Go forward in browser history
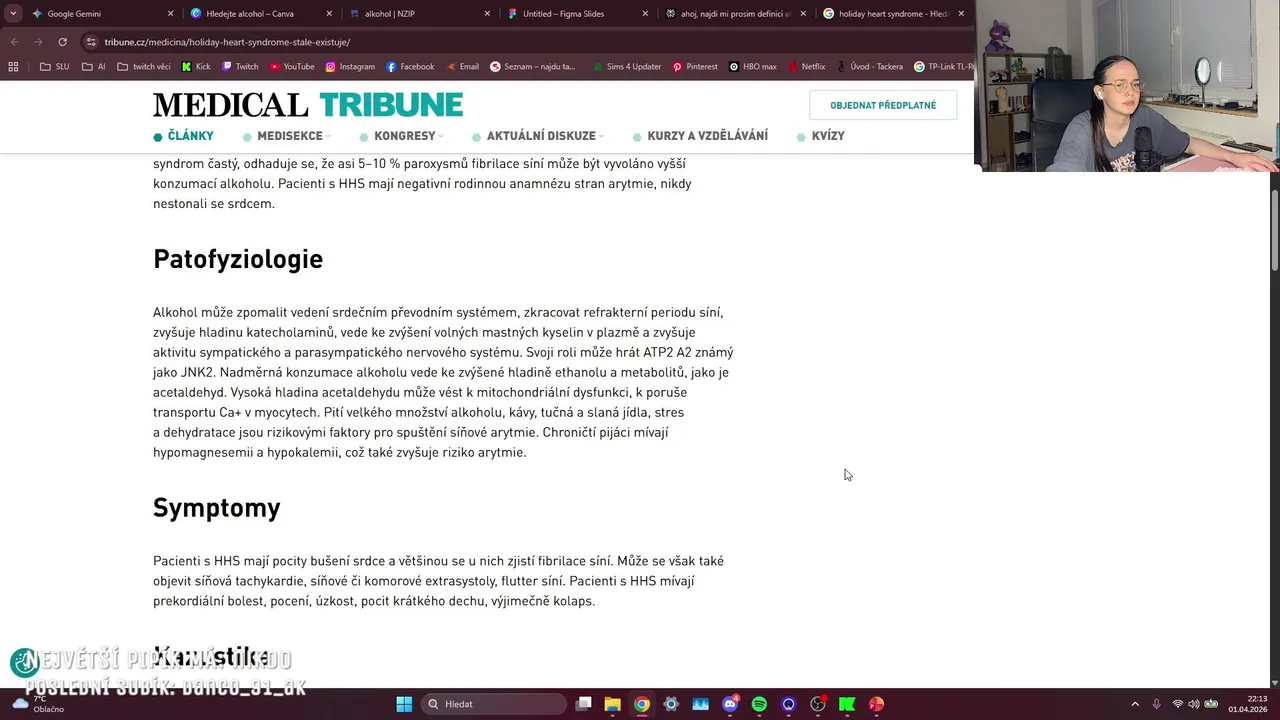 click(38, 42)
